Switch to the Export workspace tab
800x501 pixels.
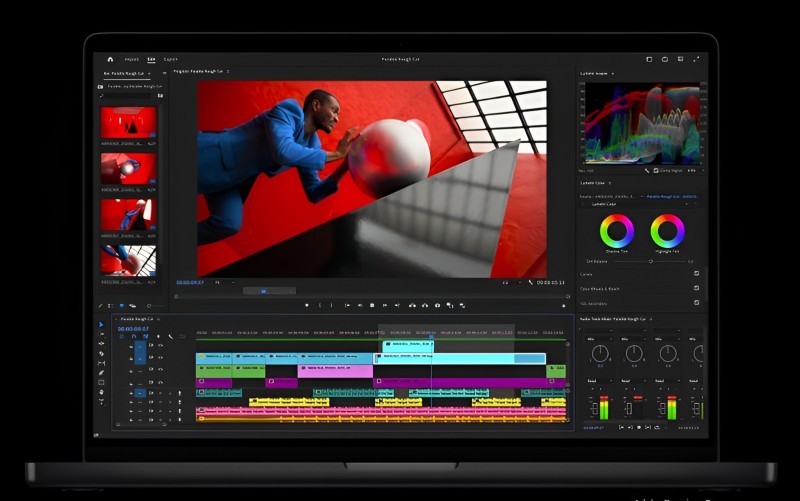point(170,59)
